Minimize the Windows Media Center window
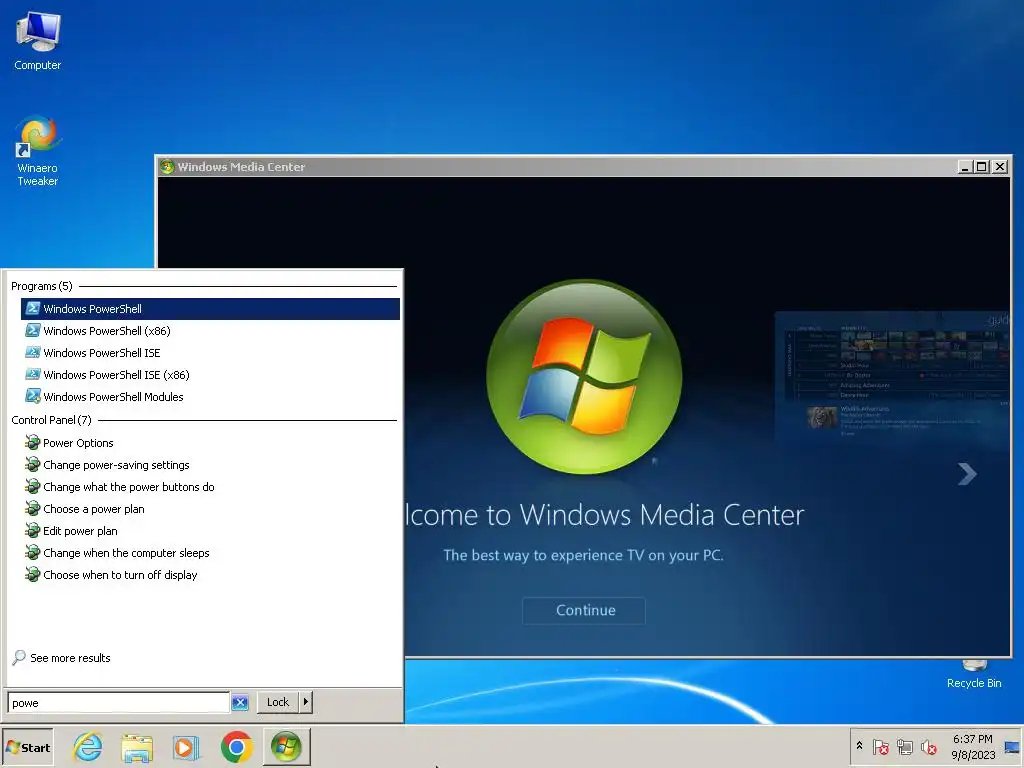The image size is (1024, 768). pyautogui.click(x=965, y=167)
